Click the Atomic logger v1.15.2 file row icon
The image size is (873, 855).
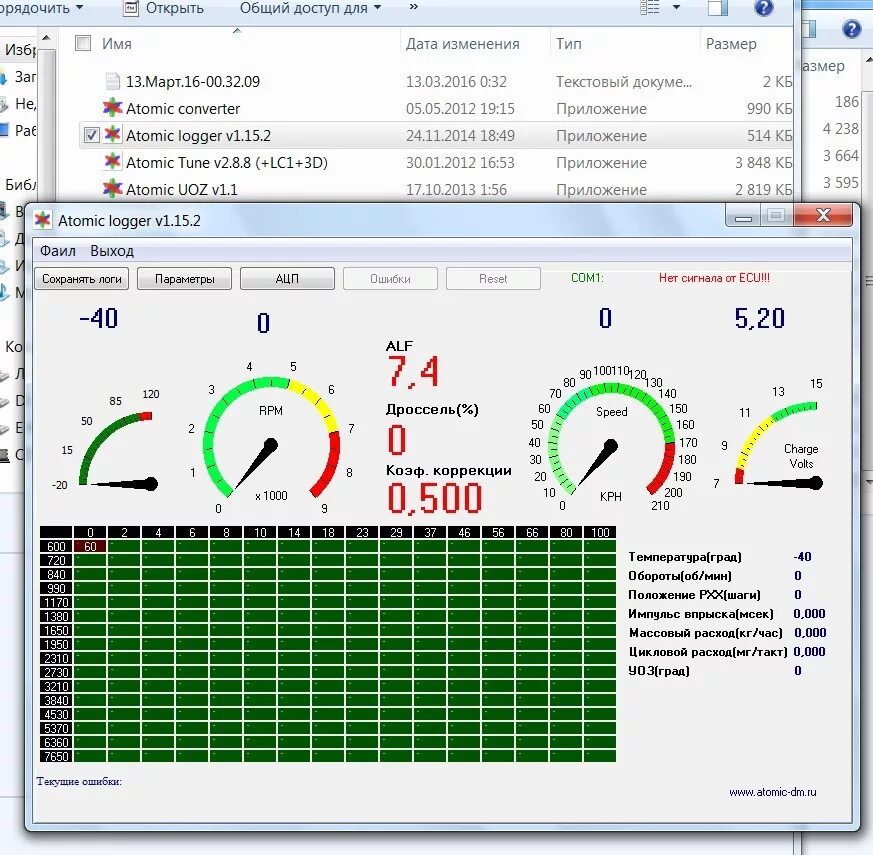coord(112,135)
